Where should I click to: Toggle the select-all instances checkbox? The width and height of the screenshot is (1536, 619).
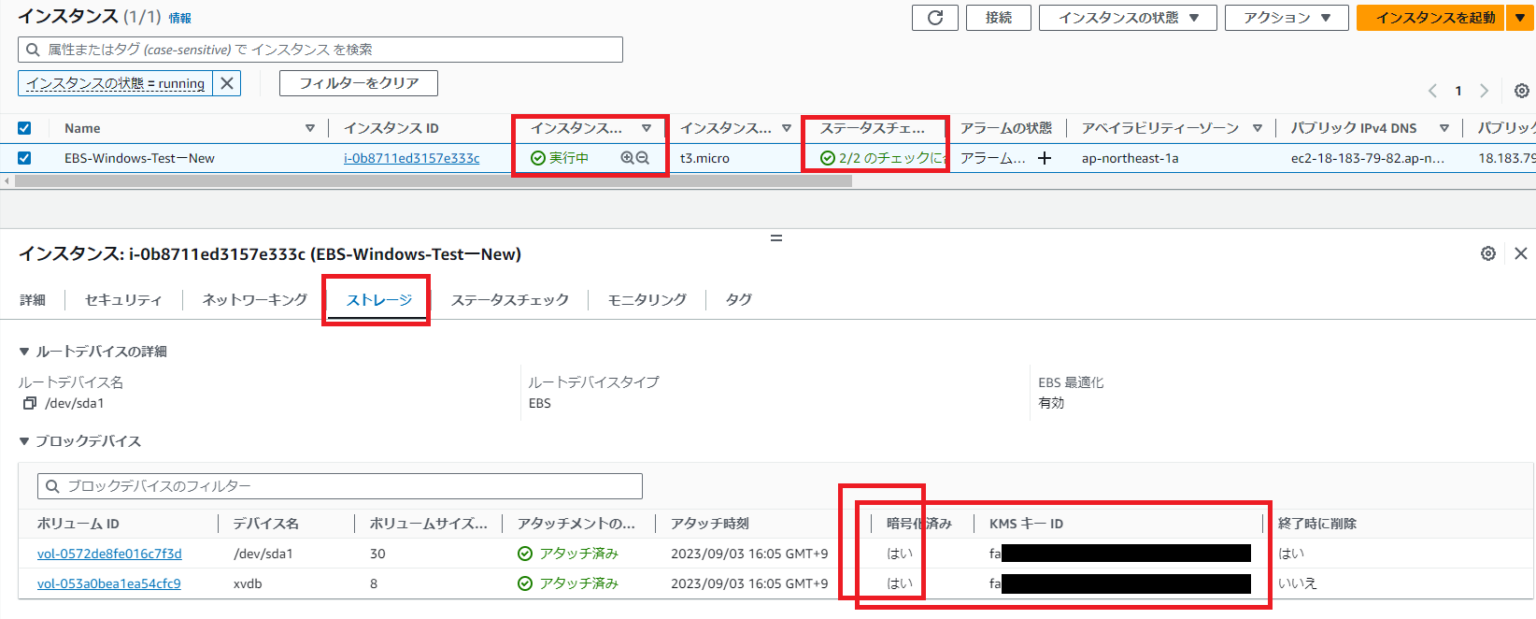point(25,128)
